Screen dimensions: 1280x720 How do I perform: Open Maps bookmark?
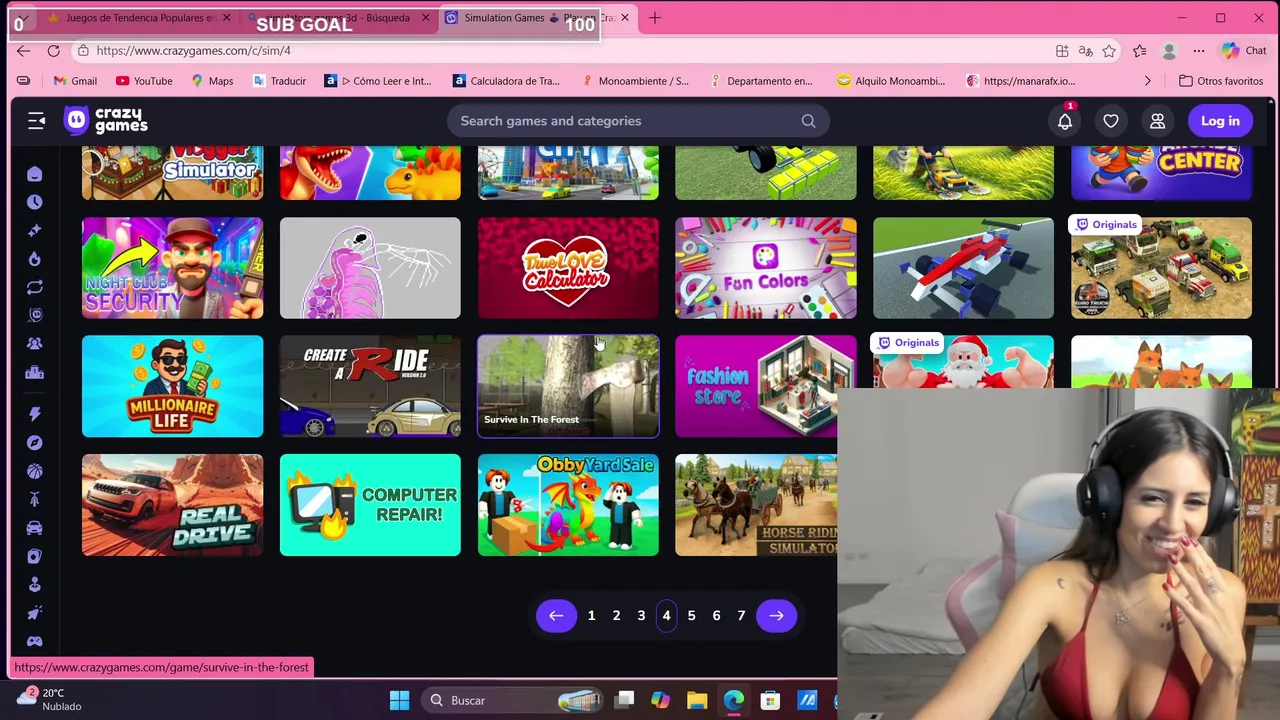(x=211, y=81)
